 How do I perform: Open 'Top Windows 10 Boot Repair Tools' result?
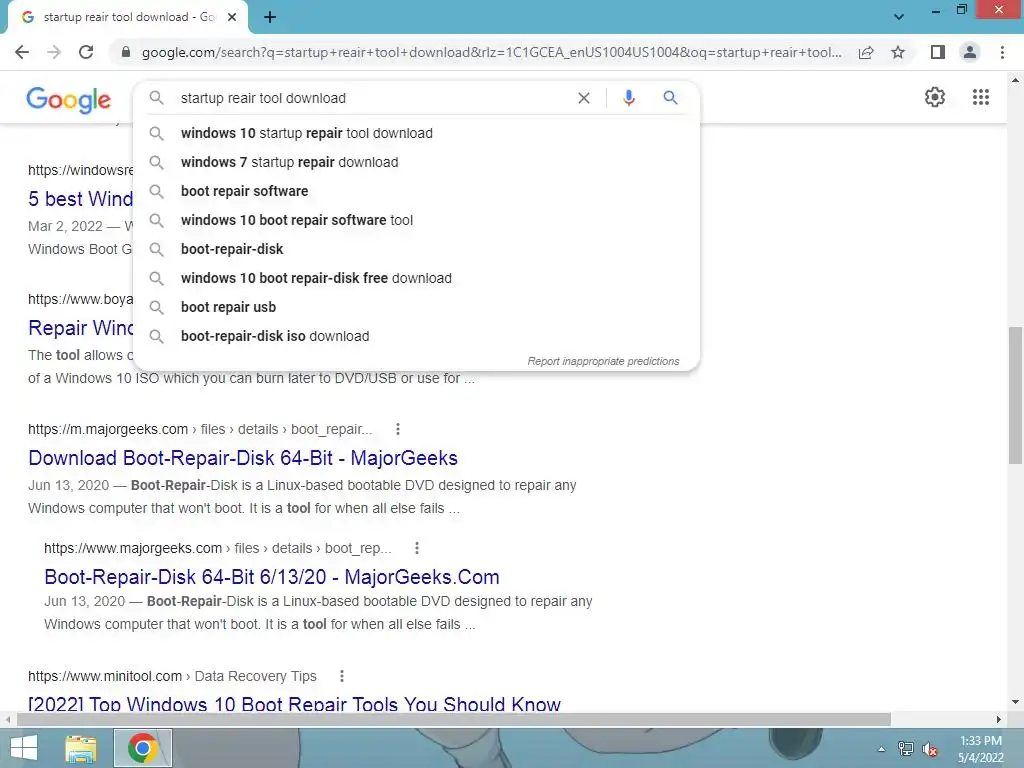tap(294, 703)
